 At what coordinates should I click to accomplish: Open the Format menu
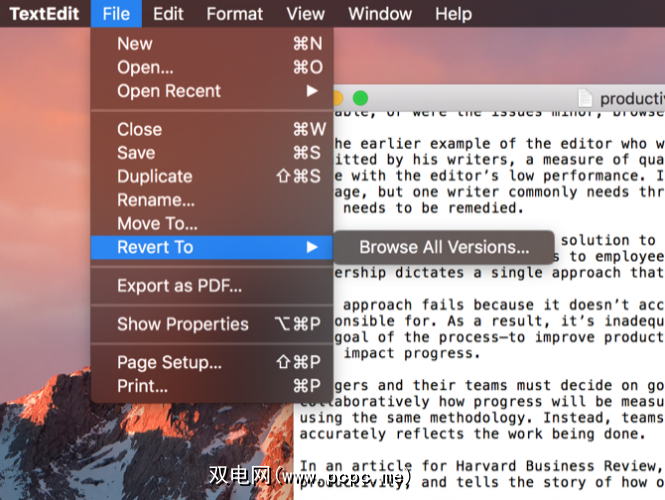tap(235, 14)
